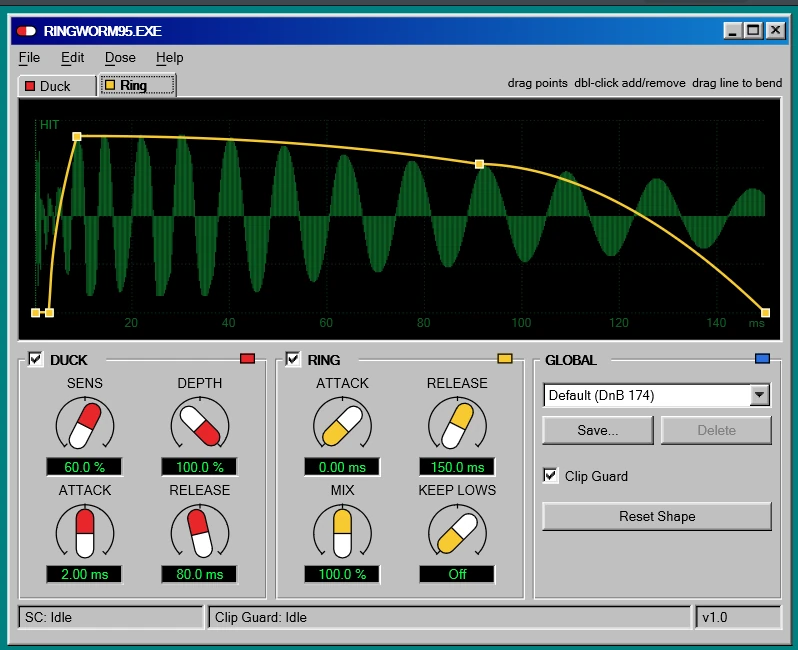The height and width of the screenshot is (650, 798).
Task: Click the DEPTH value 100.0 %
Action: point(200,467)
